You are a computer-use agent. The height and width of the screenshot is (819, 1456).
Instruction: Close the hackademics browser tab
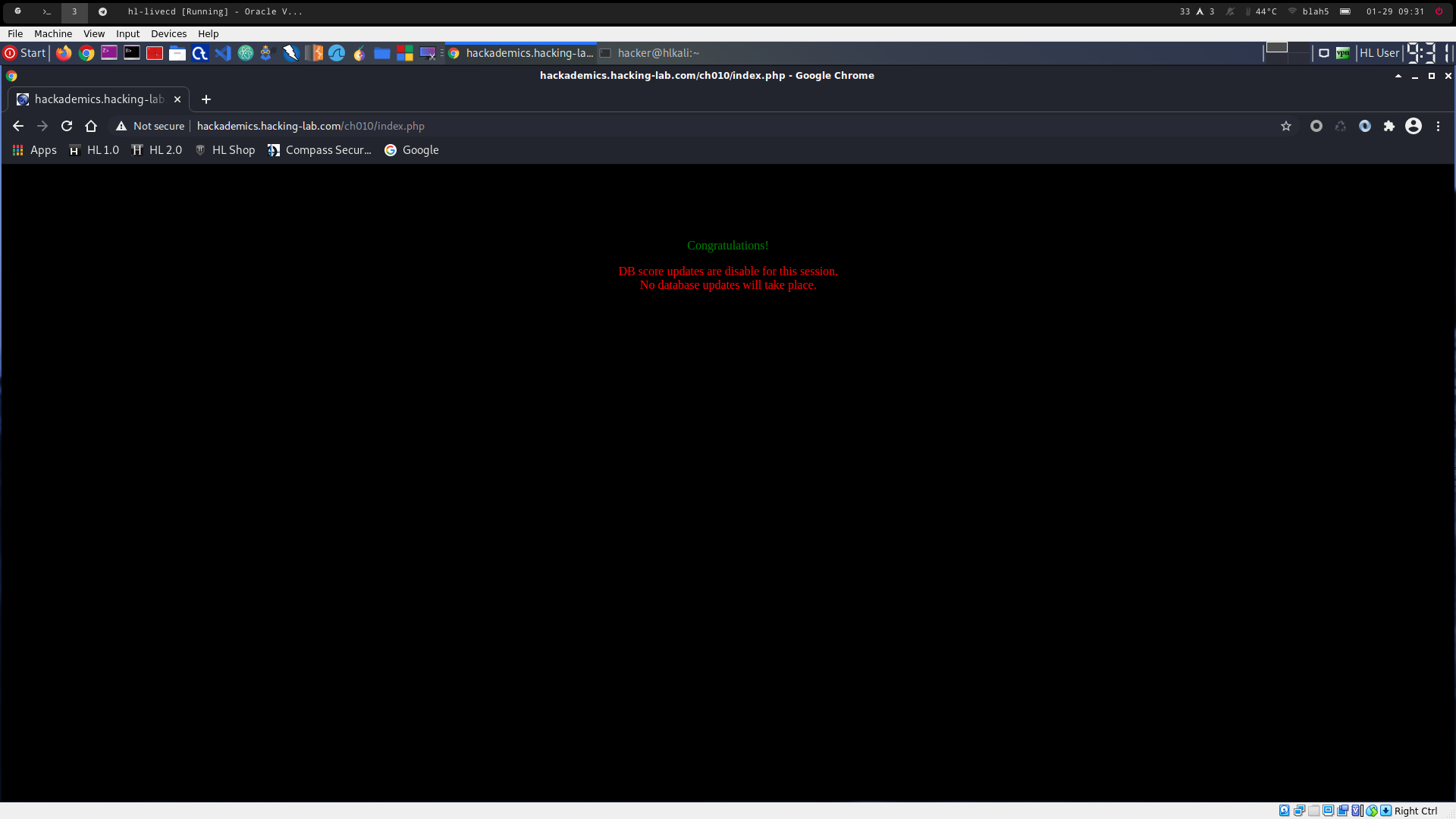[x=177, y=99]
